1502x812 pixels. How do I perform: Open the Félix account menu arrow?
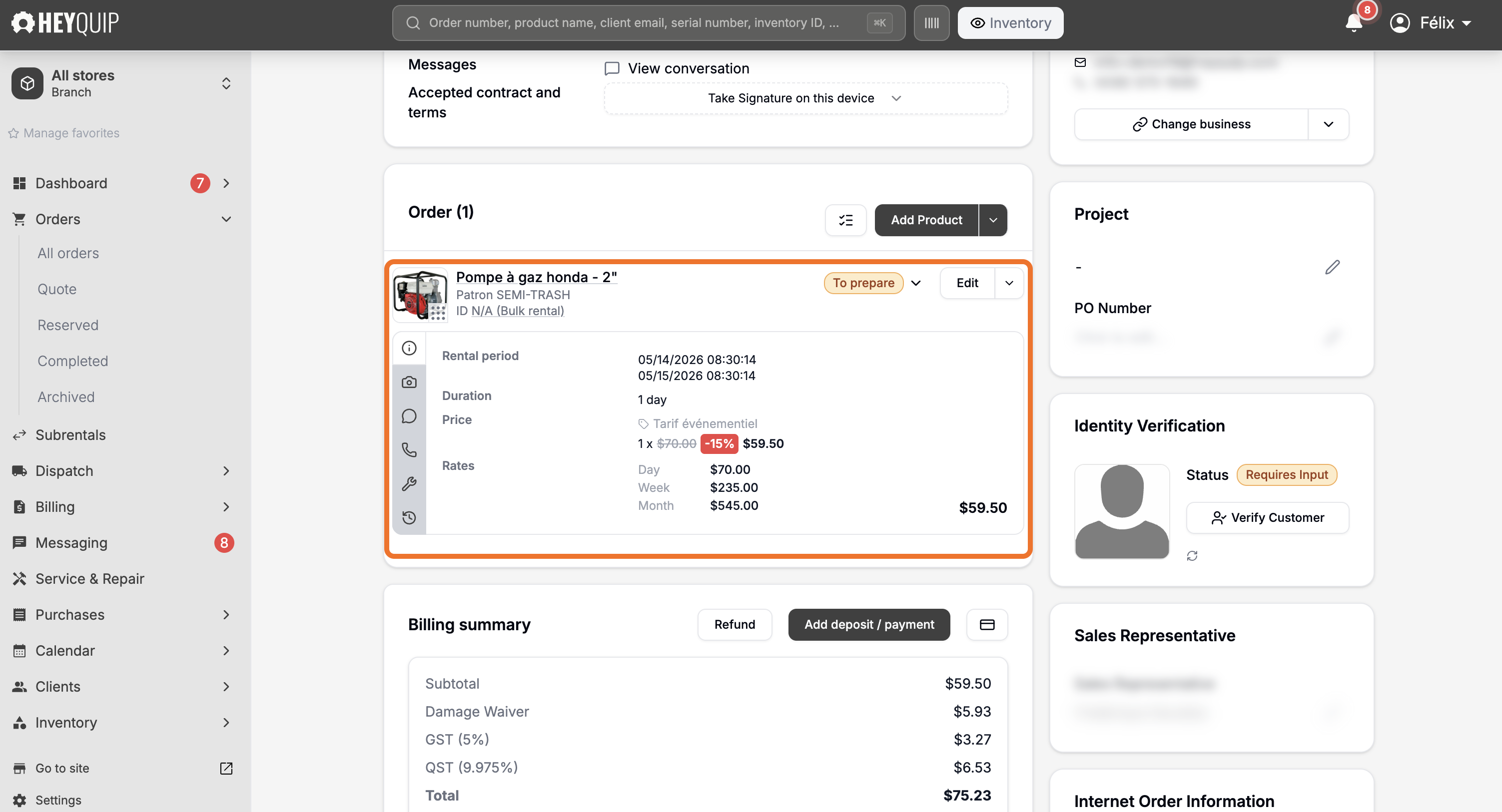click(x=1467, y=23)
